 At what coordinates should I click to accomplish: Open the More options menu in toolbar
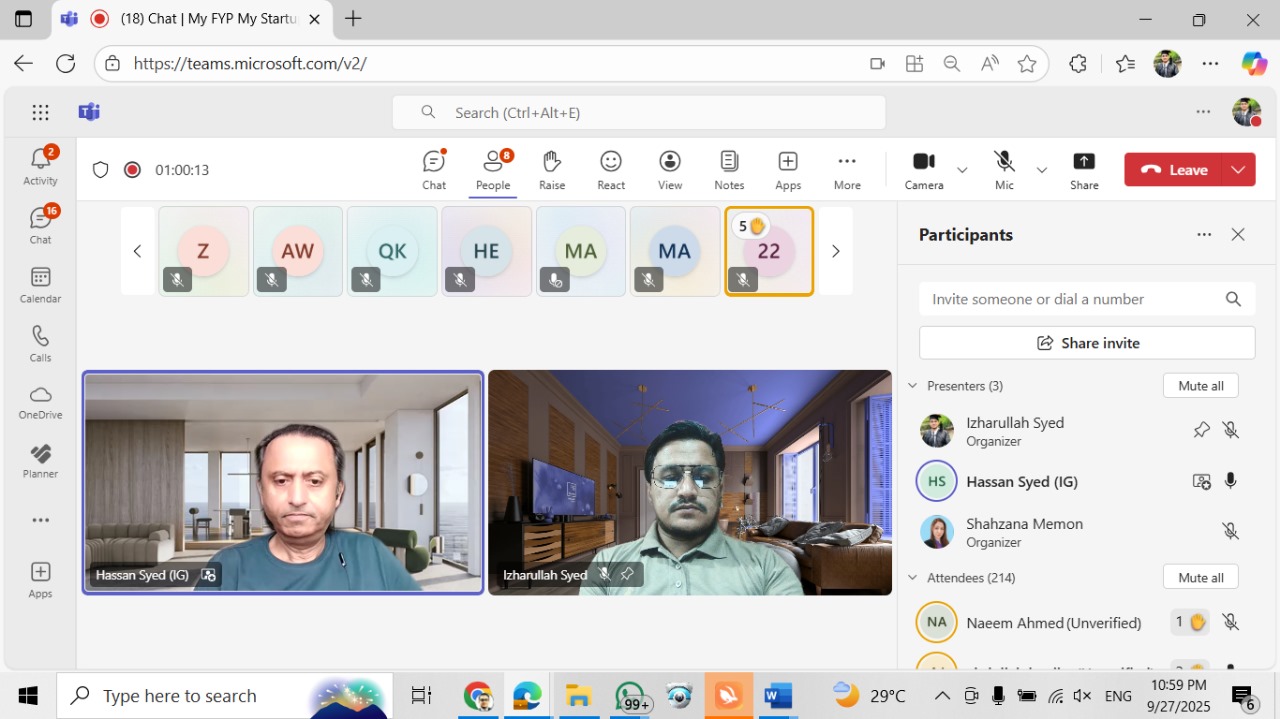coord(847,169)
